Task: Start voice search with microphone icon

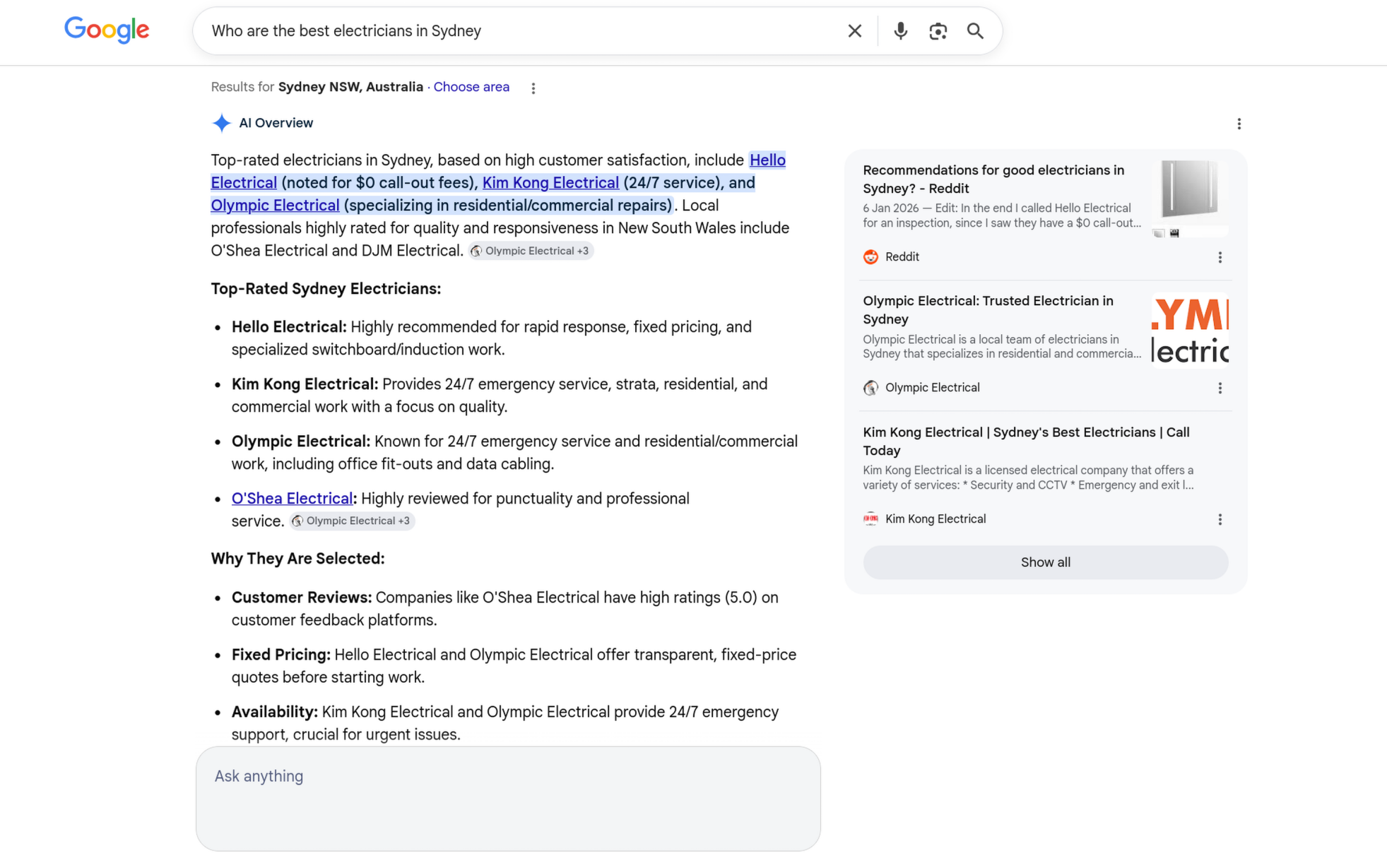Action: (x=900, y=31)
